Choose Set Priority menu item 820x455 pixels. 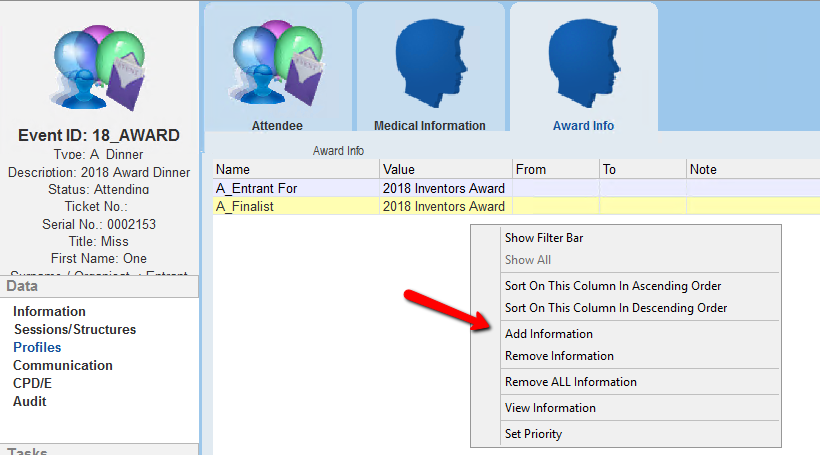click(x=533, y=434)
